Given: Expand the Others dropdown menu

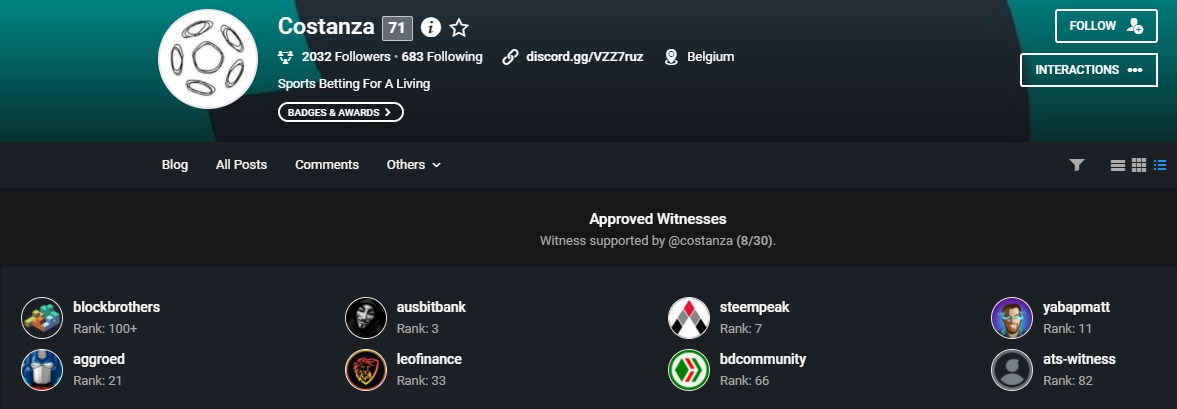Looking at the screenshot, I should coord(414,164).
